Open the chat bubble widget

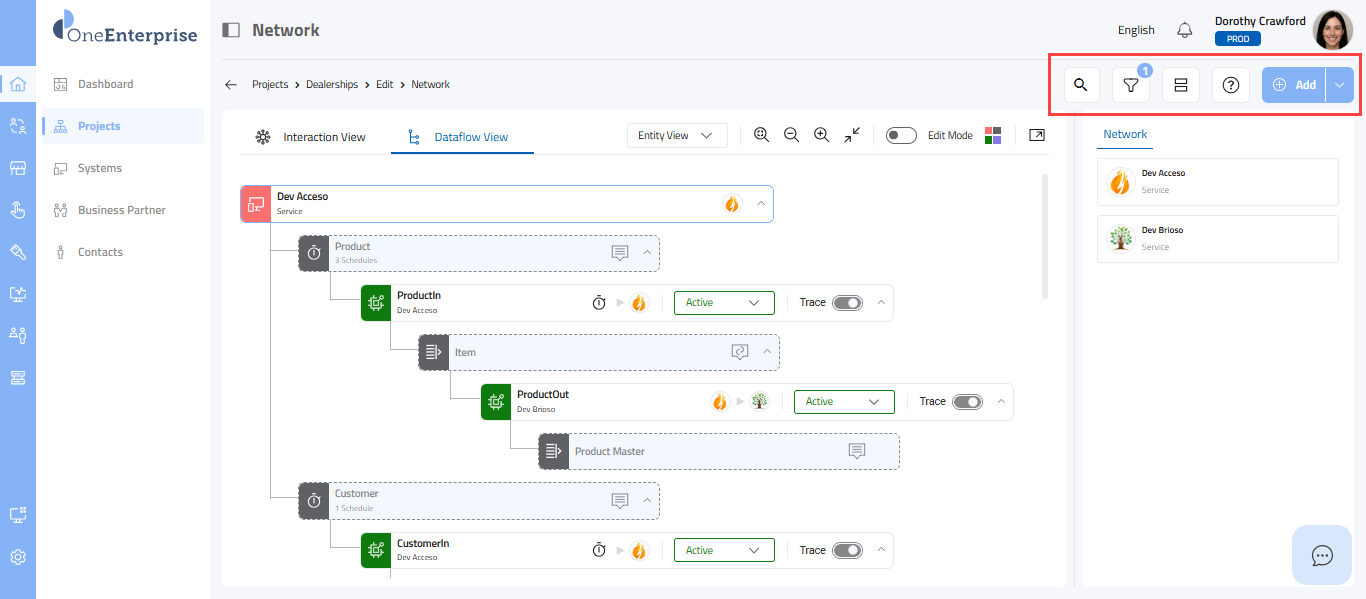[x=1322, y=555]
